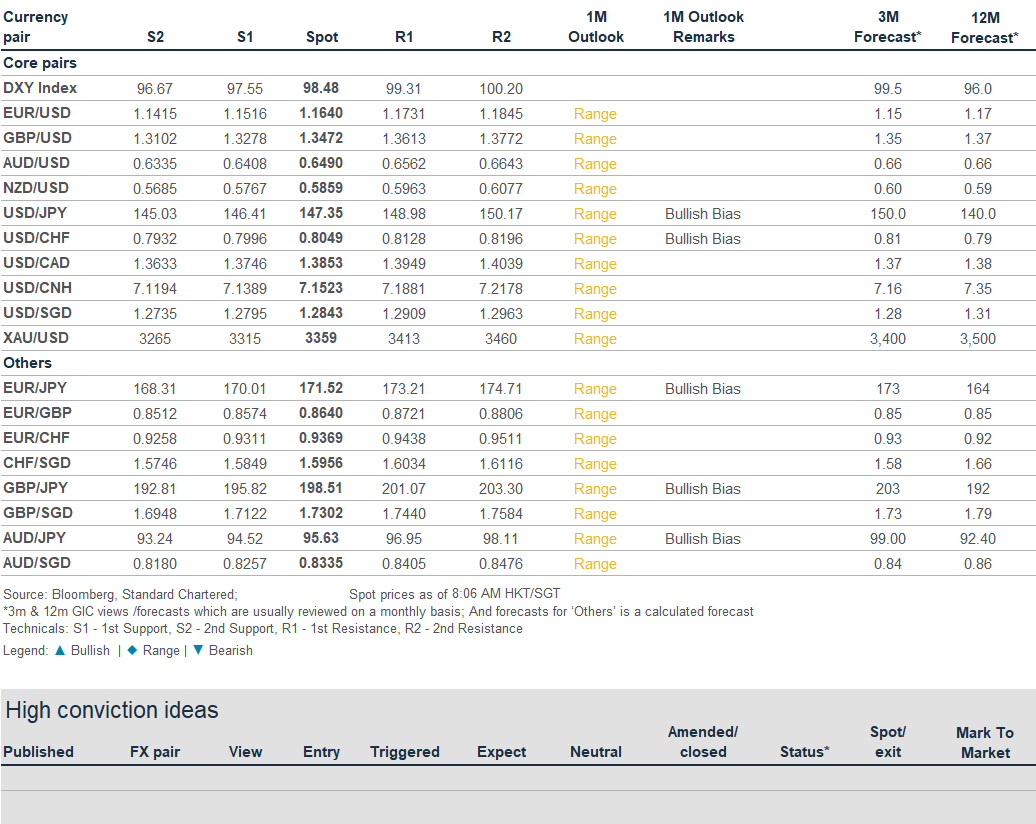1036x824 pixels.
Task: Click XAU/USD spot value 3359
Action: (321, 338)
